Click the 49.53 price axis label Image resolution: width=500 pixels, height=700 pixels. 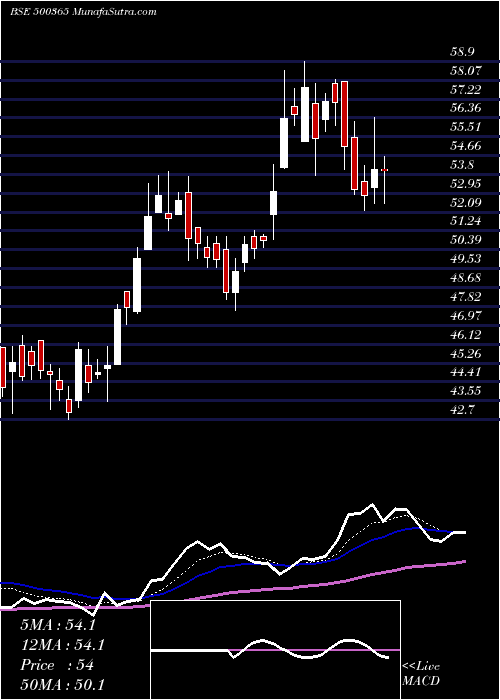pos(465,259)
